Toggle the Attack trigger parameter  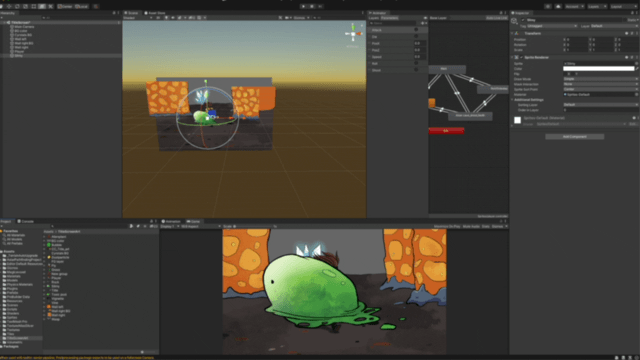point(416,30)
